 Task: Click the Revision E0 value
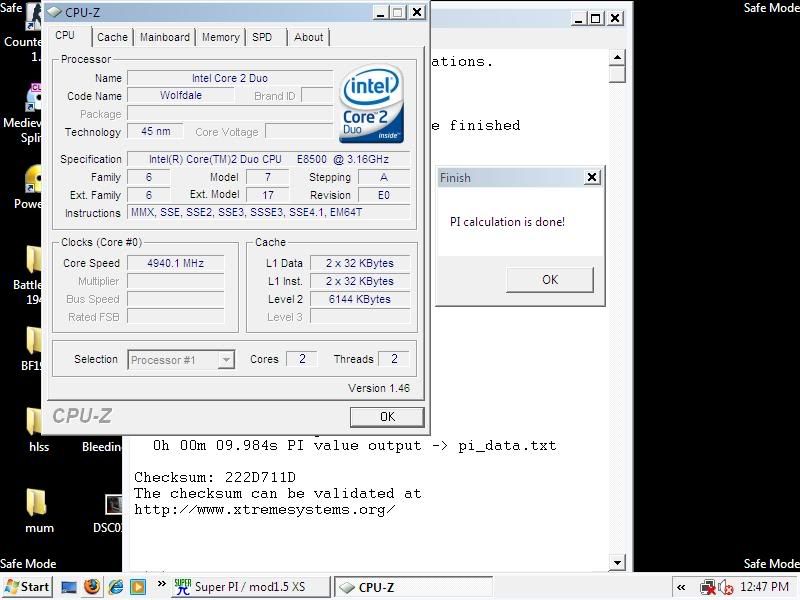coord(384,195)
